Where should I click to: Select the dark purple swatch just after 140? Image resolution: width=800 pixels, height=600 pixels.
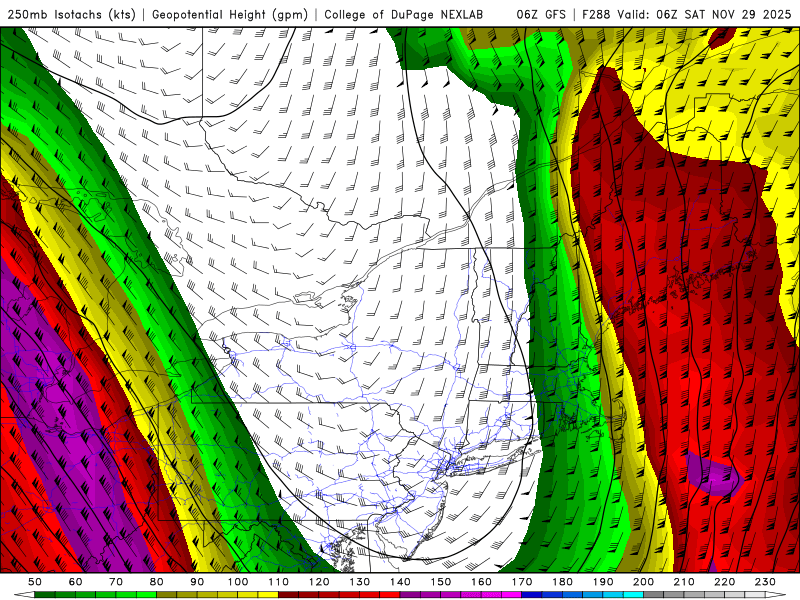click(x=410, y=594)
